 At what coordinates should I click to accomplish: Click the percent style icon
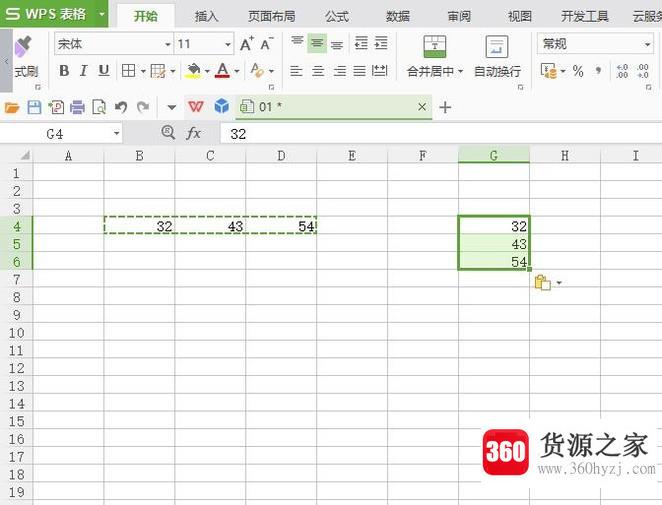[578, 71]
